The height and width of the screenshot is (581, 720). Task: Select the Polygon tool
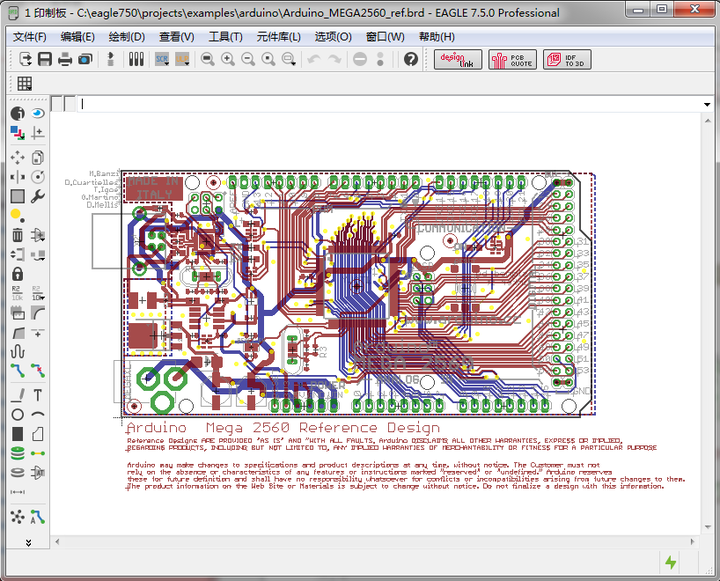38,434
